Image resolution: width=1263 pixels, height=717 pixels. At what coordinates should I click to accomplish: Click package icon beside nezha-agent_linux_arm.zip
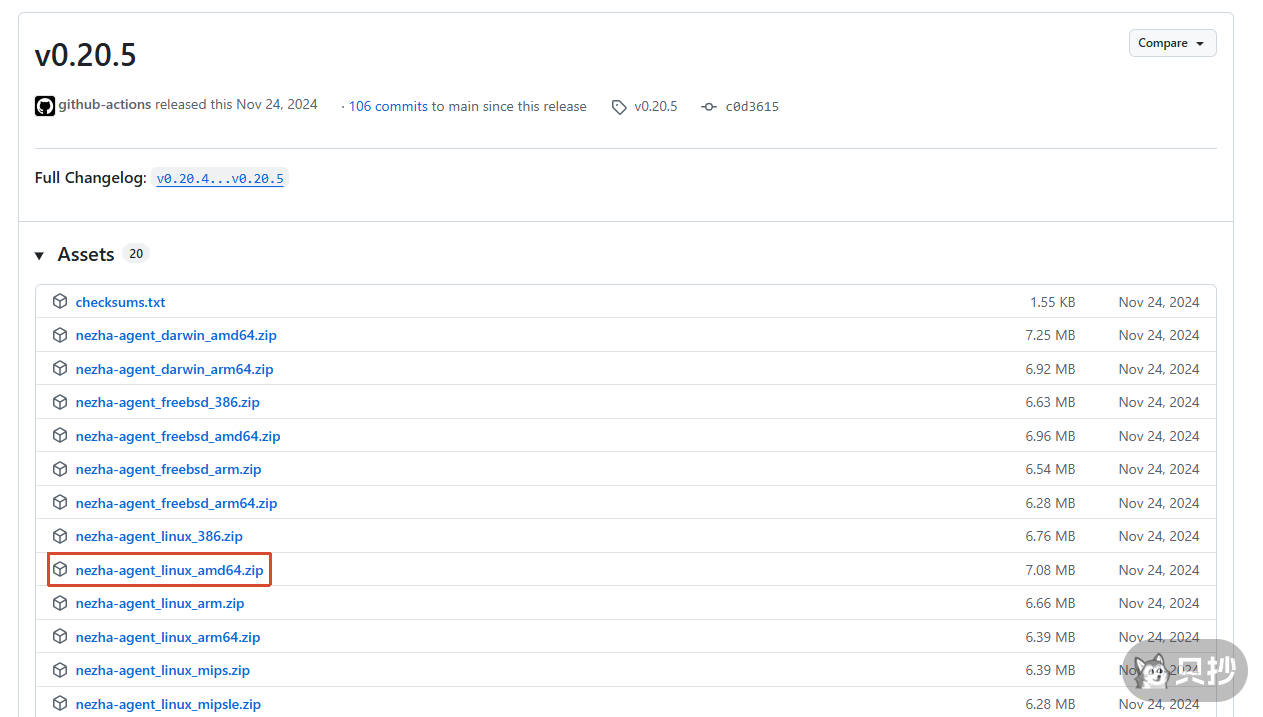(x=60, y=603)
